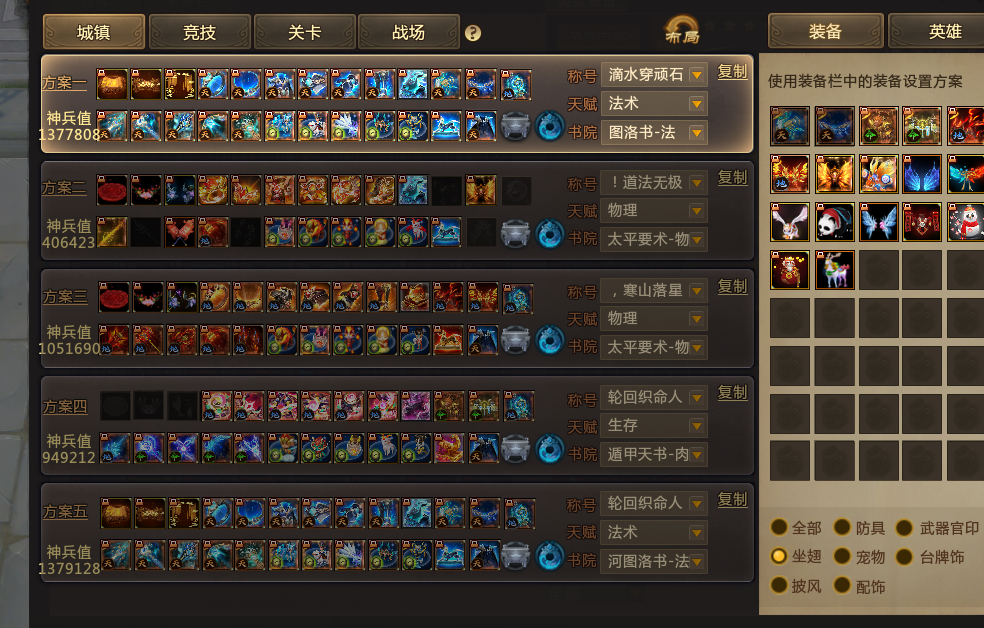Open the 书院 dropdown showing 遁甲天书-肉

click(654, 455)
